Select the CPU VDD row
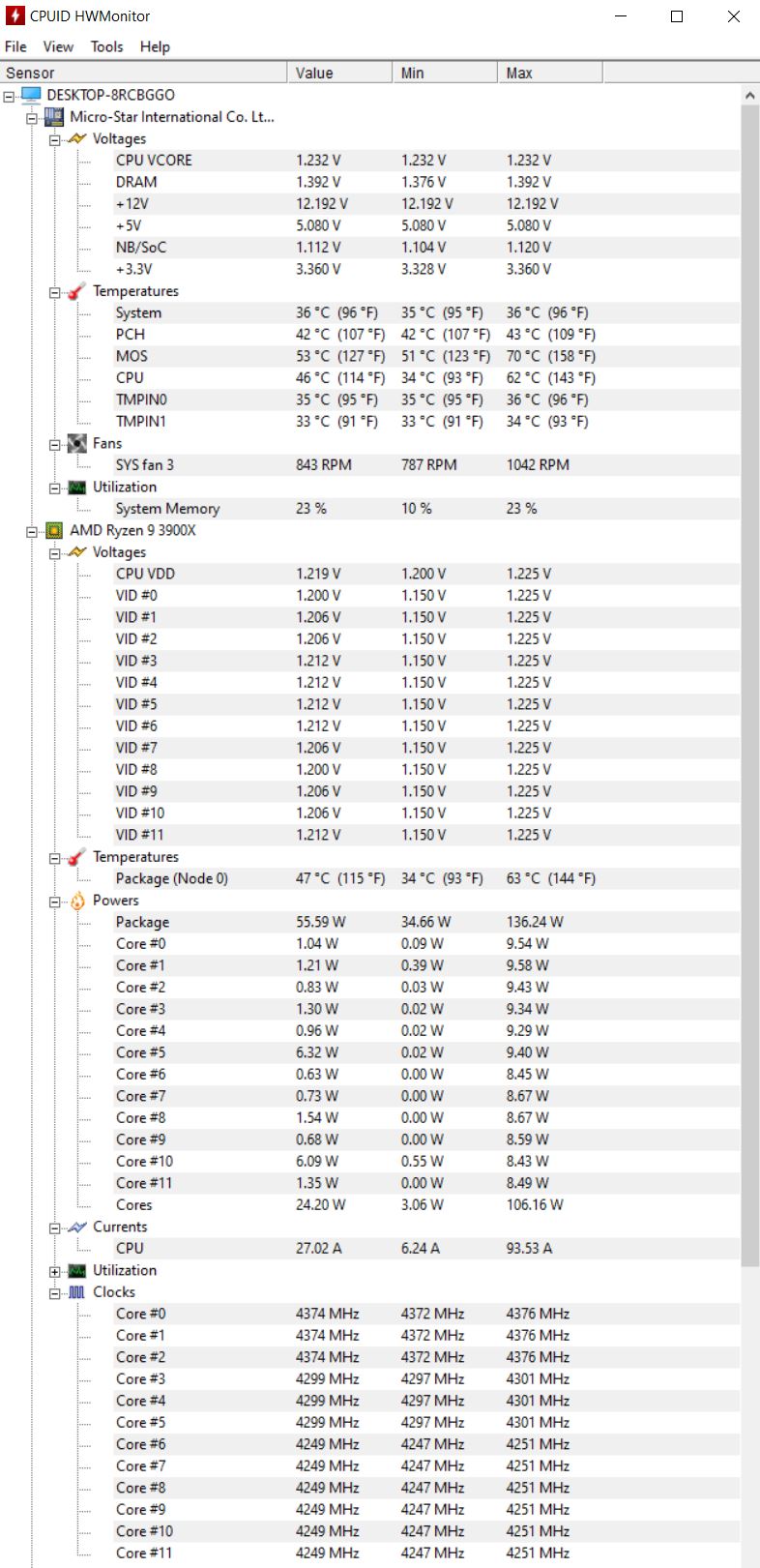 pos(426,574)
